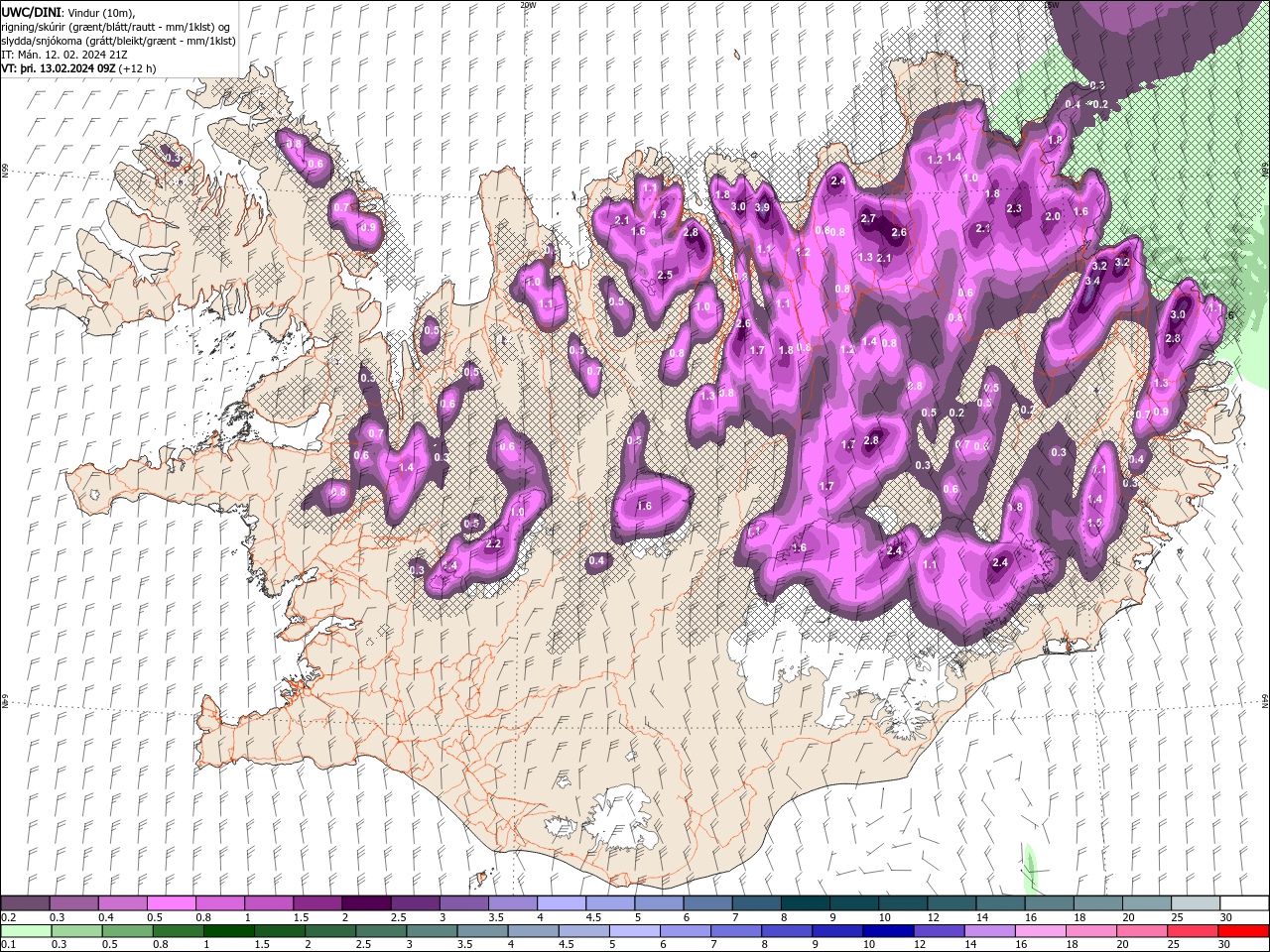Click the deep navy 10–12 rain legend swatch
The height and width of the screenshot is (952, 1270).
tap(889, 931)
